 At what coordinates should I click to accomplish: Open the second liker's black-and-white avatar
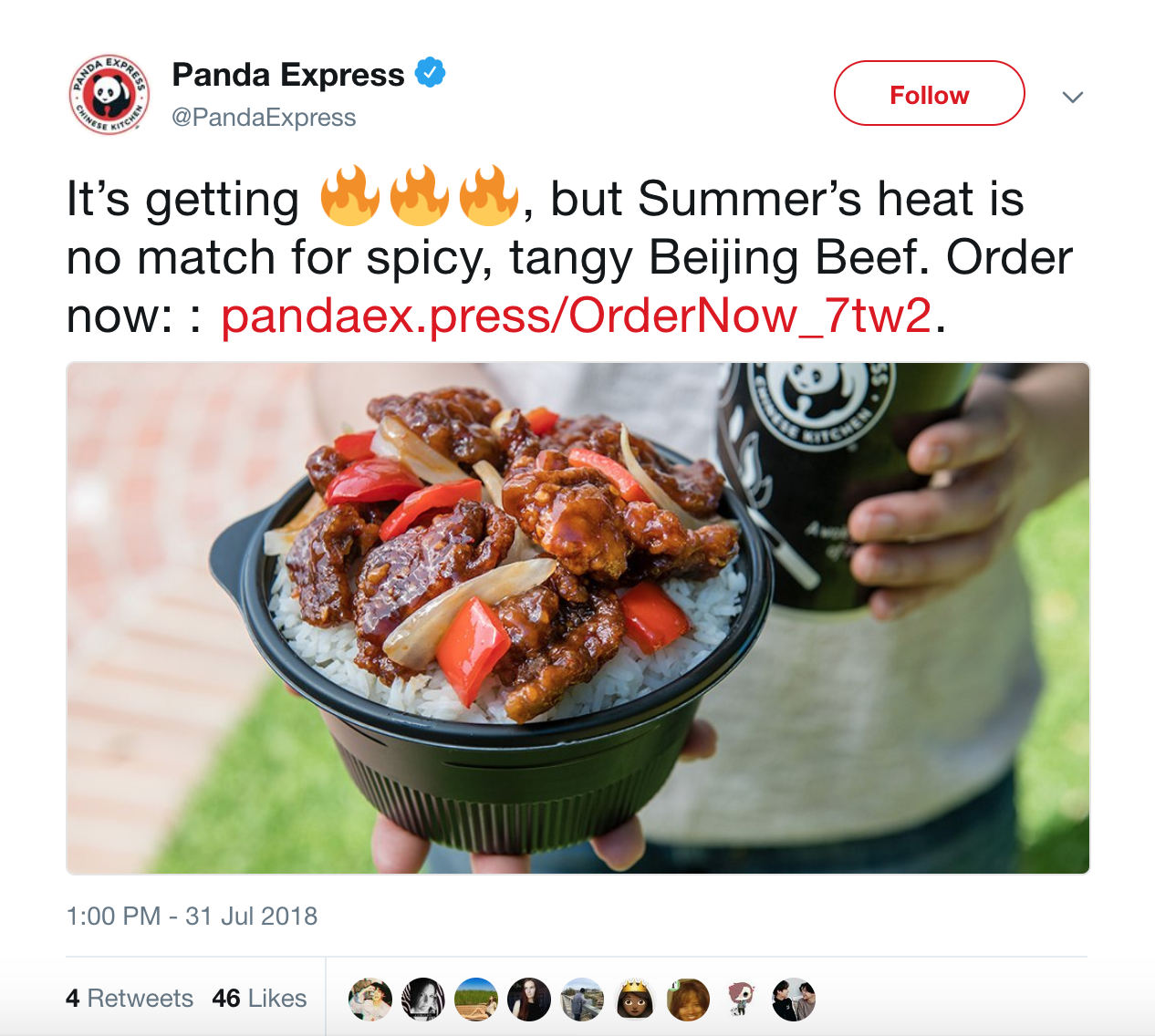pyautogui.click(x=423, y=1000)
